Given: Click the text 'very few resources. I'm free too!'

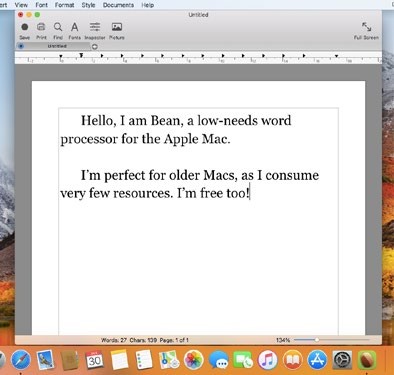Looking at the screenshot, I should pos(155,193).
